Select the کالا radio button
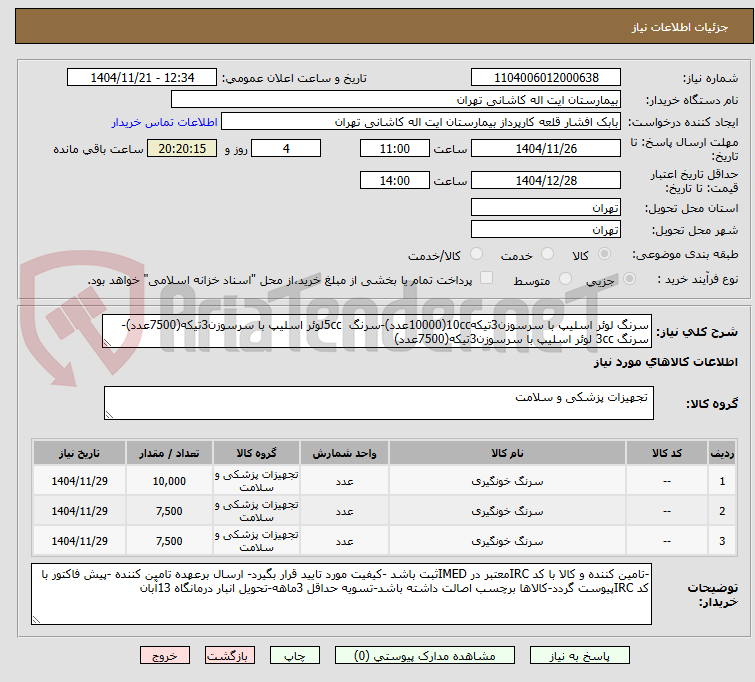The width and height of the screenshot is (755, 682). pyautogui.click(x=604, y=253)
